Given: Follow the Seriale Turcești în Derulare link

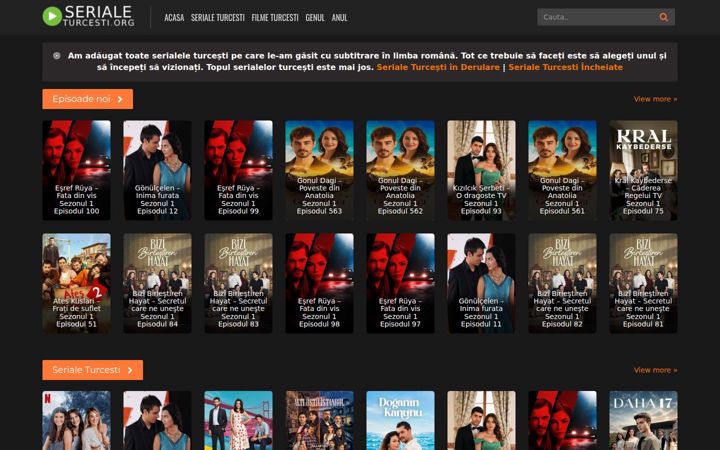Looking at the screenshot, I should tap(438, 67).
